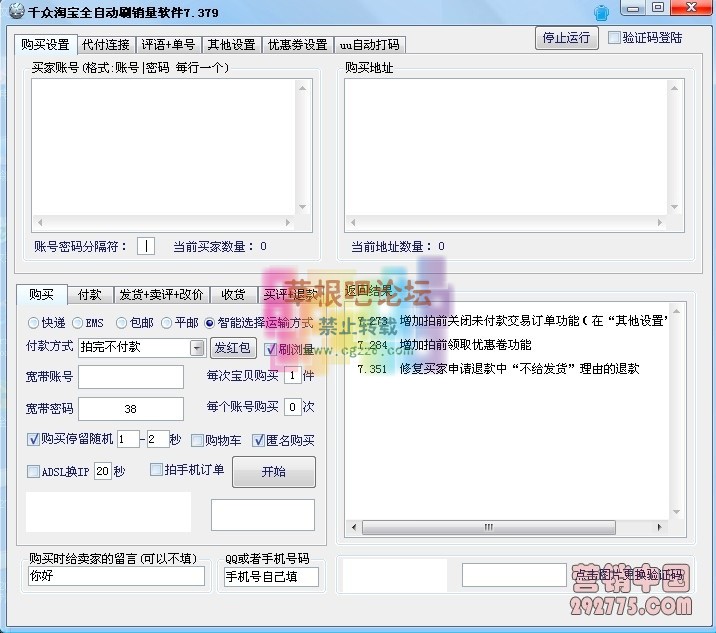The image size is (716, 633).
Task: Click 点击图片更换验证码 link
Action: (629, 575)
